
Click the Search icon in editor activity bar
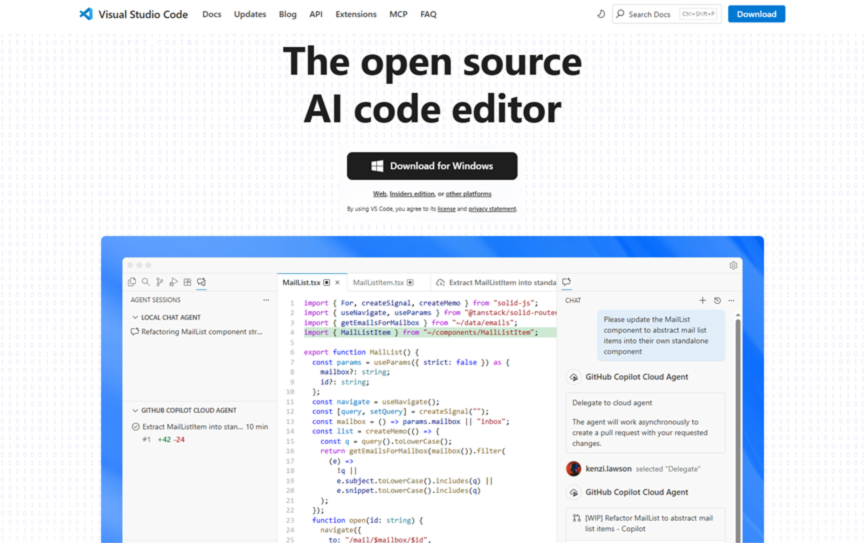coord(145,282)
